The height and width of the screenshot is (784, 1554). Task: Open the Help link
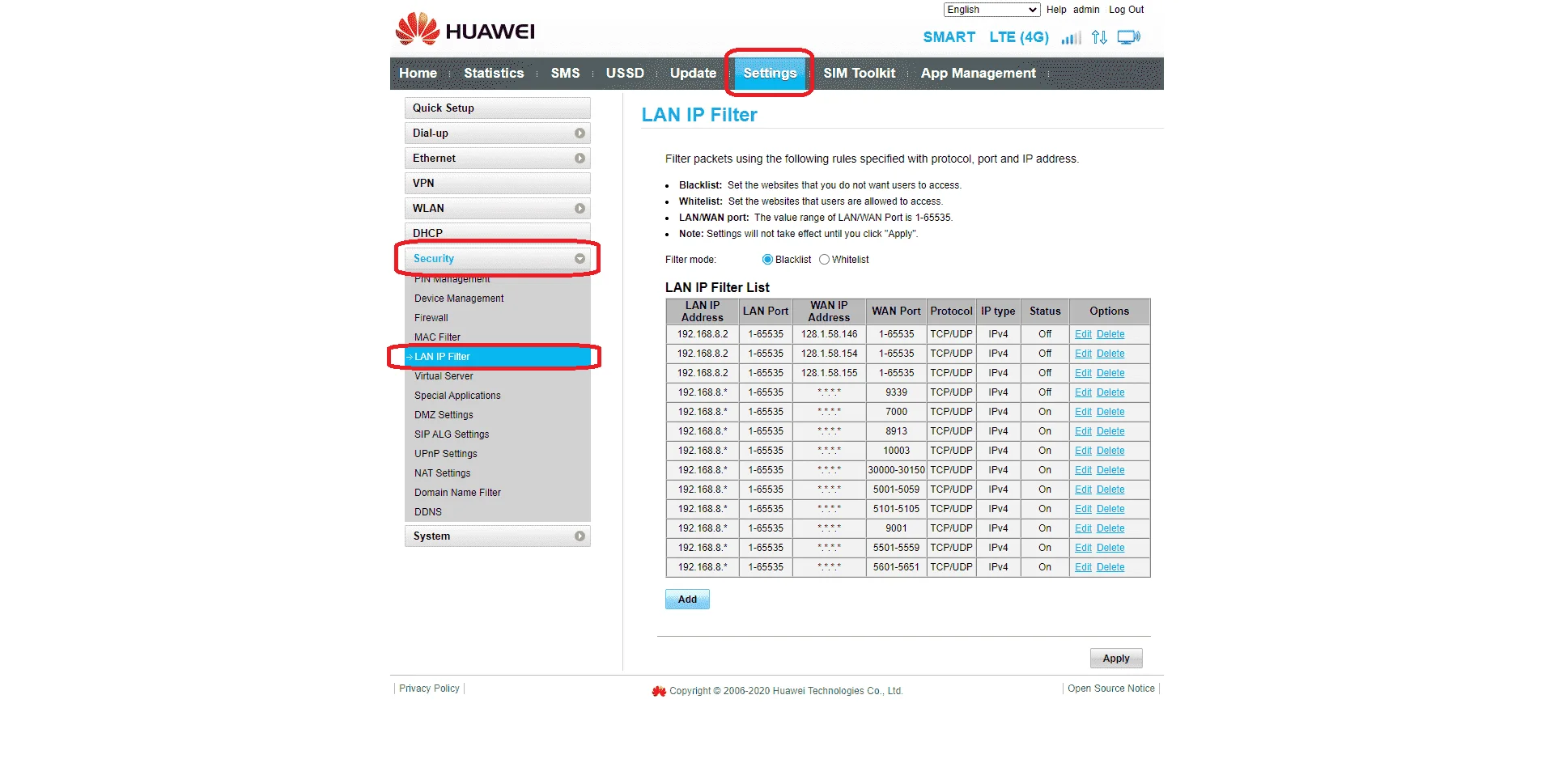(x=1056, y=10)
